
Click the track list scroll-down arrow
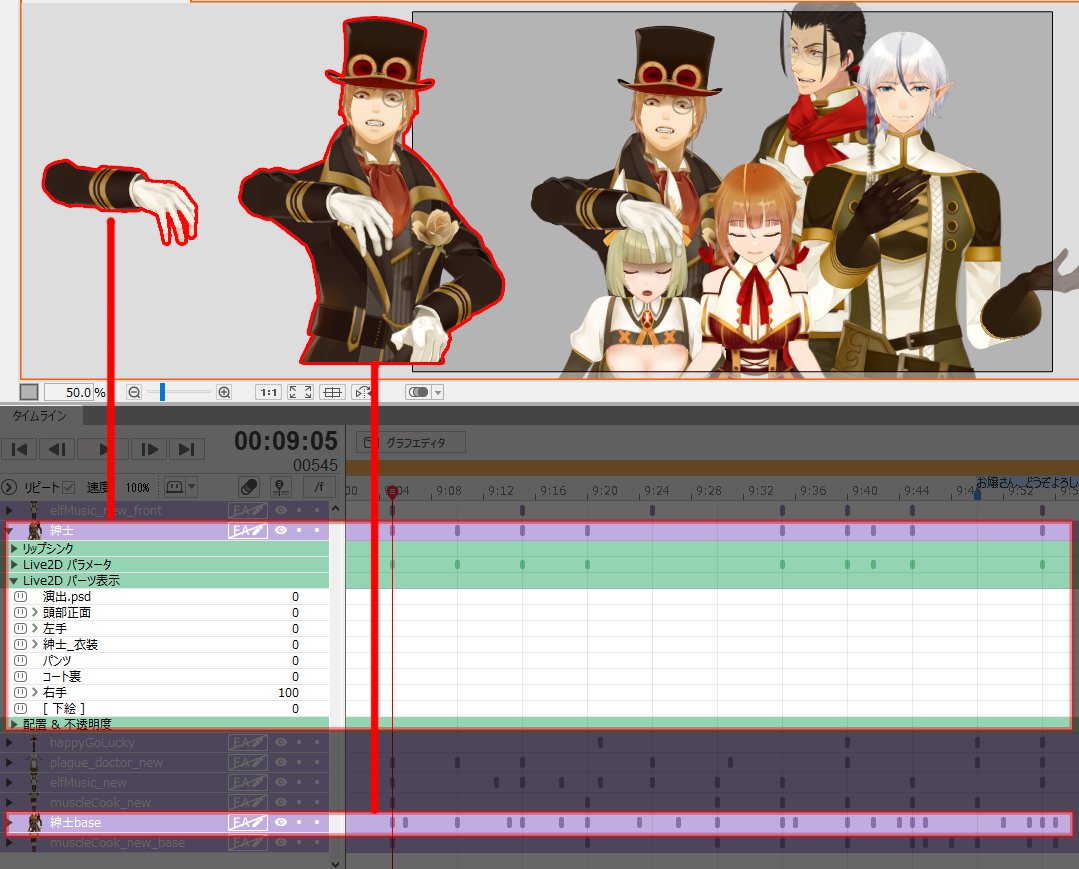click(335, 863)
